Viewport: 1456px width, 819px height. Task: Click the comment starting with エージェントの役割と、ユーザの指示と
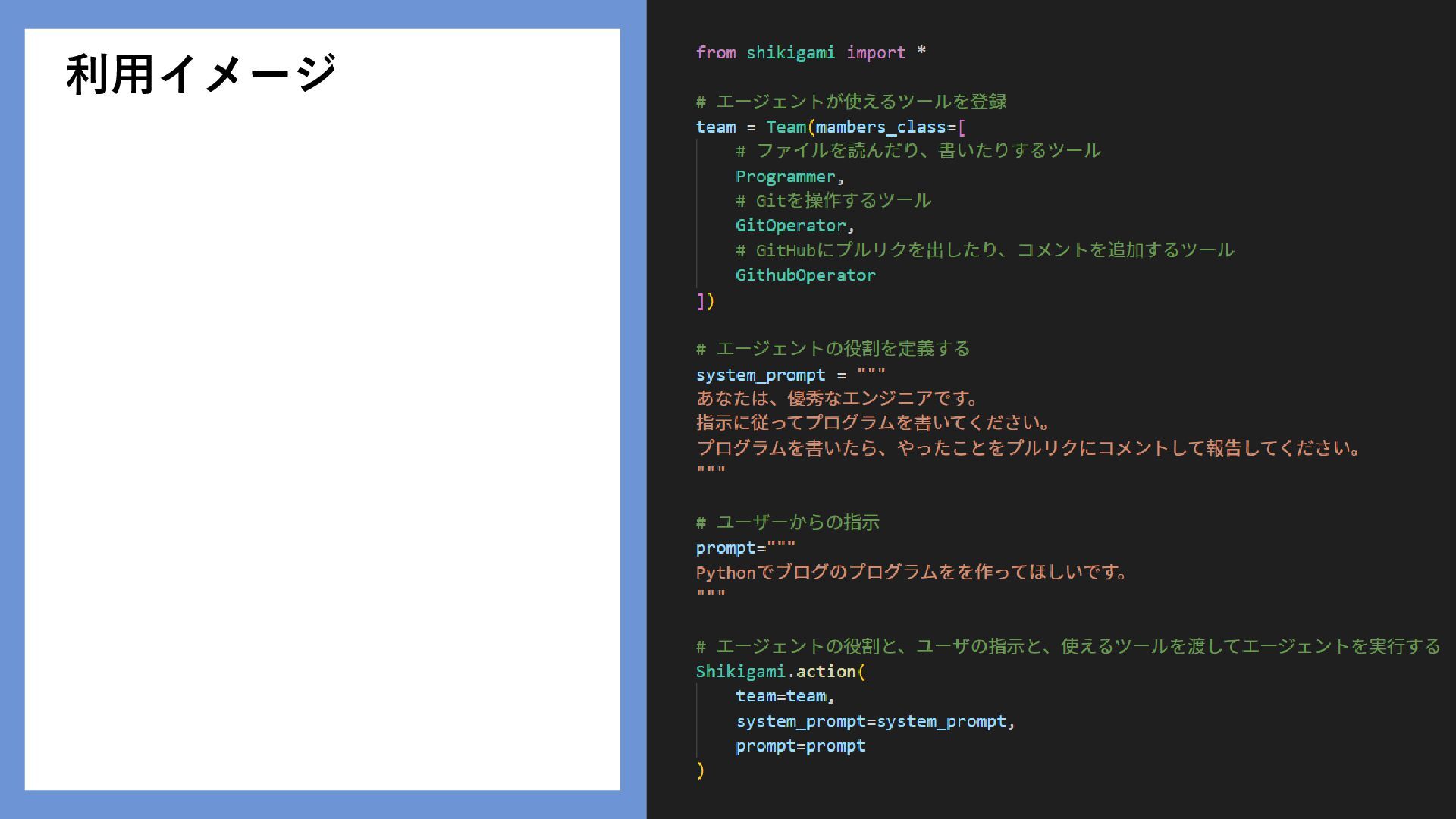(1068, 646)
